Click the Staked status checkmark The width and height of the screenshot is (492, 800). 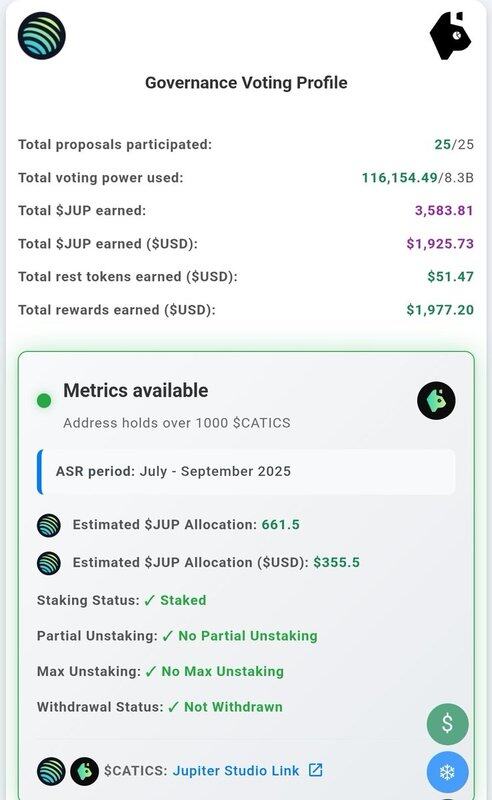[149, 601]
